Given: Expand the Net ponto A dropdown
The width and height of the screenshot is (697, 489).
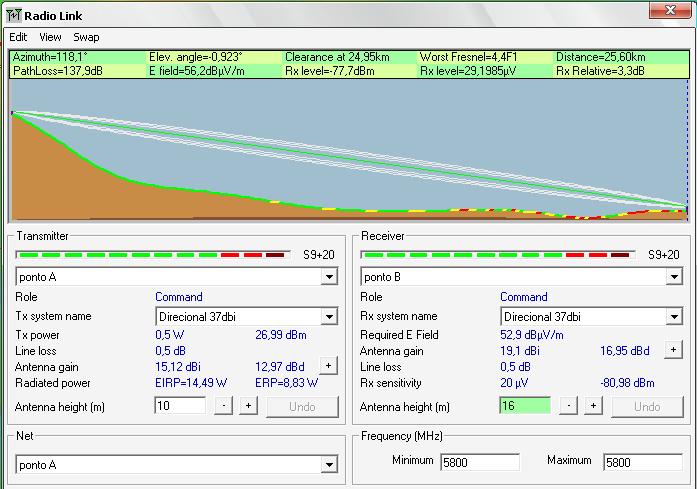Looking at the screenshot, I should coord(329,465).
